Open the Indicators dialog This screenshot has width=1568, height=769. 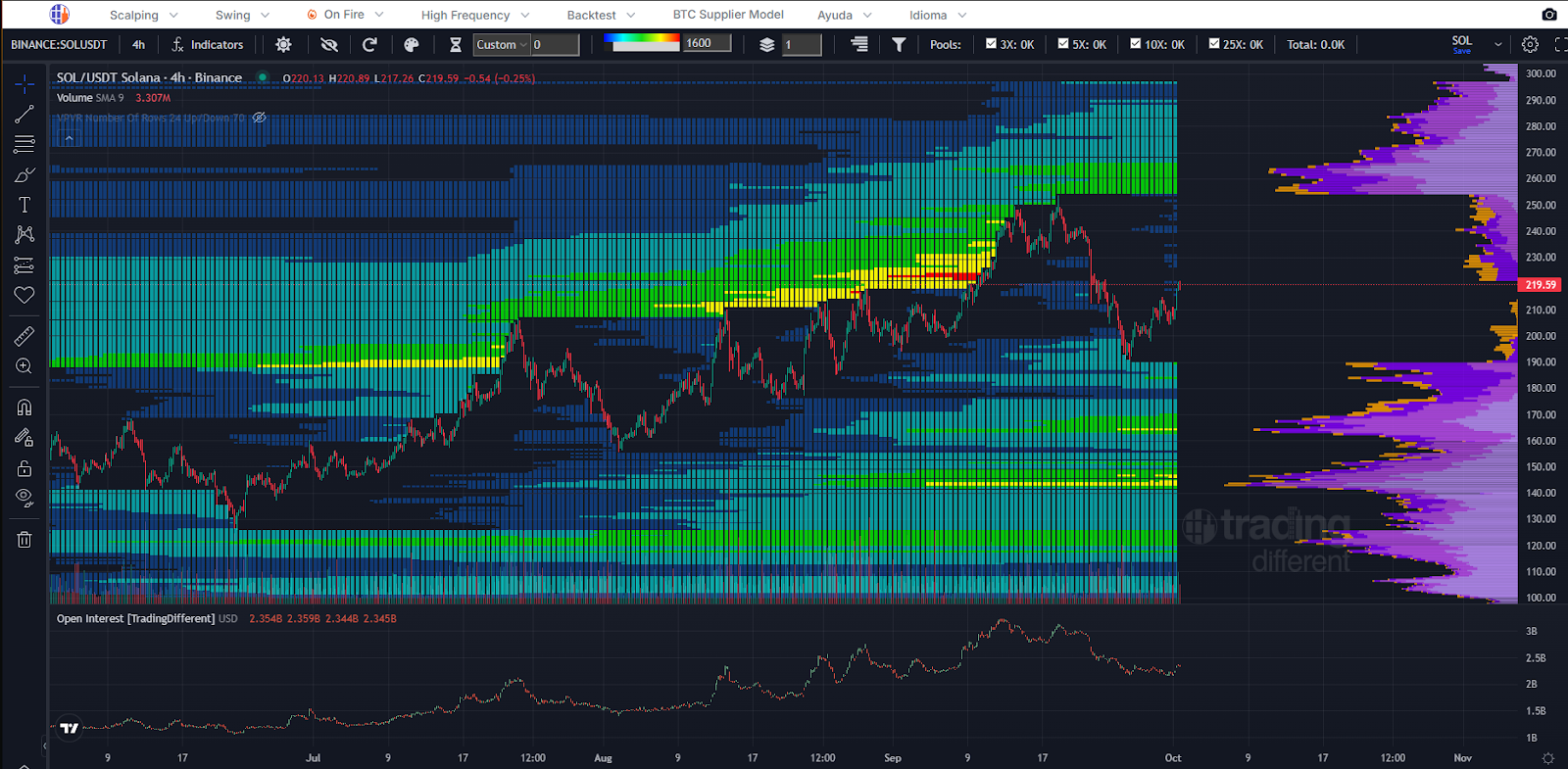[208, 45]
